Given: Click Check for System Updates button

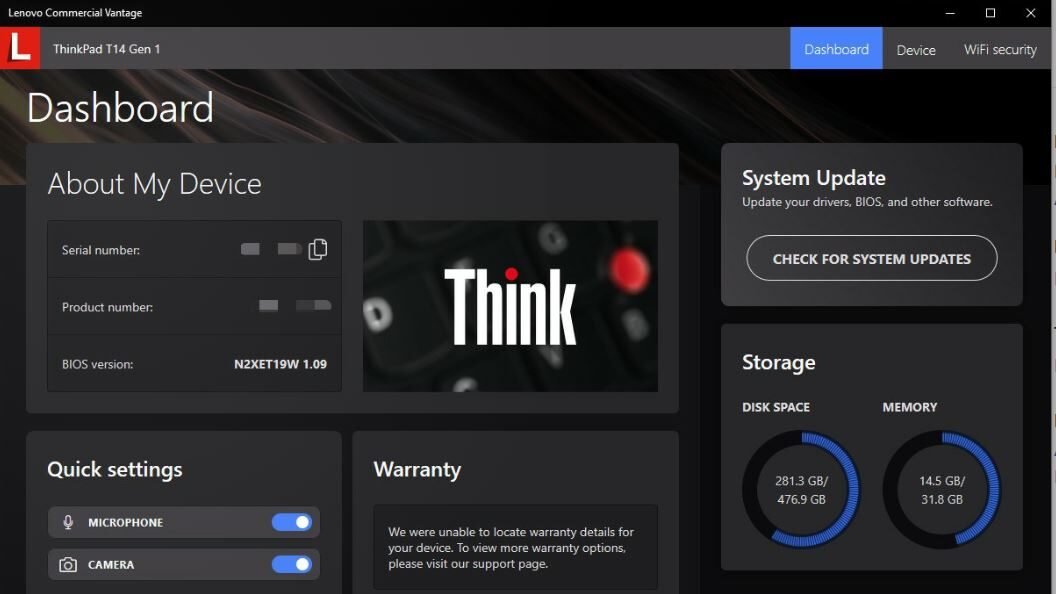Looking at the screenshot, I should 871,258.
